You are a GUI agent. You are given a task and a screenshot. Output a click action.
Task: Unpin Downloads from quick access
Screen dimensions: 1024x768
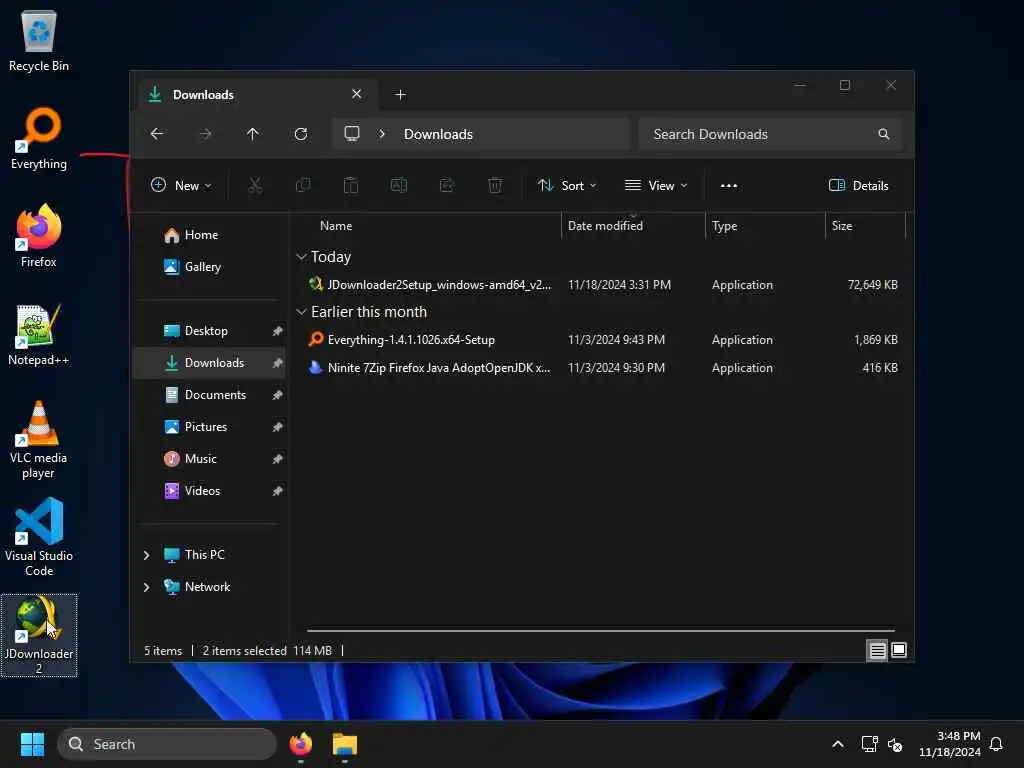click(x=278, y=363)
